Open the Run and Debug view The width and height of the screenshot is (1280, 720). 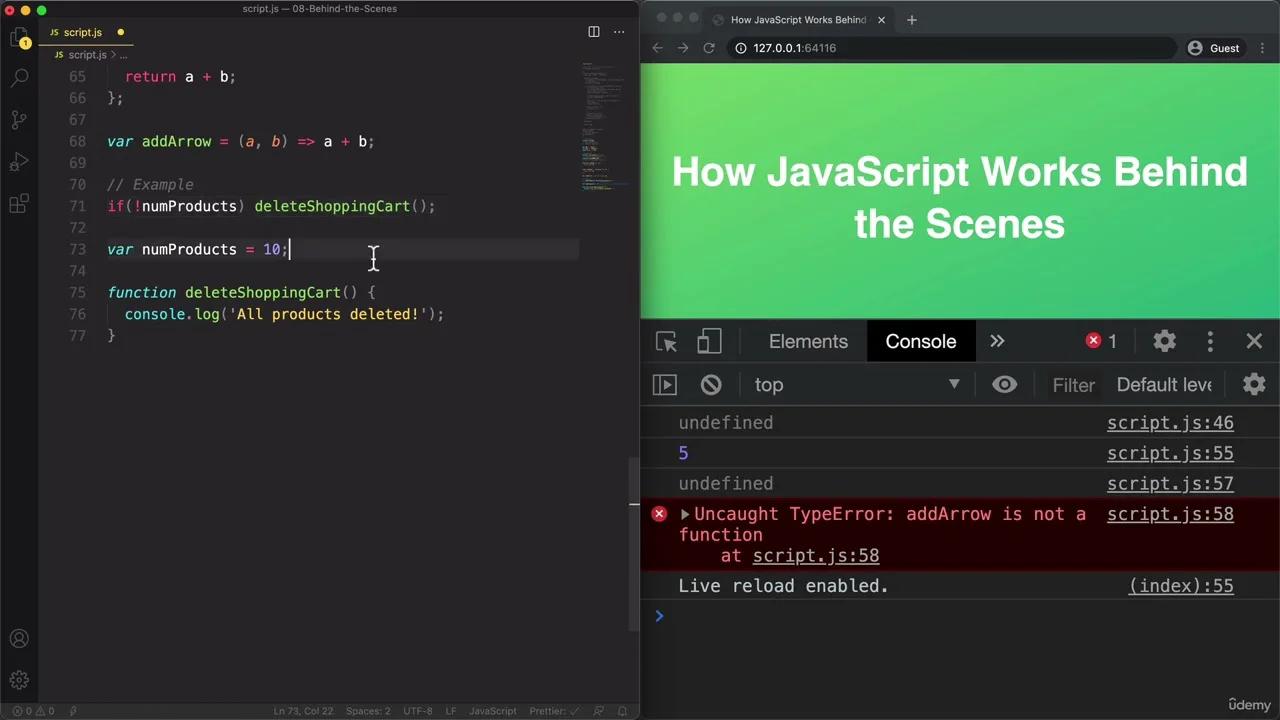[20, 160]
